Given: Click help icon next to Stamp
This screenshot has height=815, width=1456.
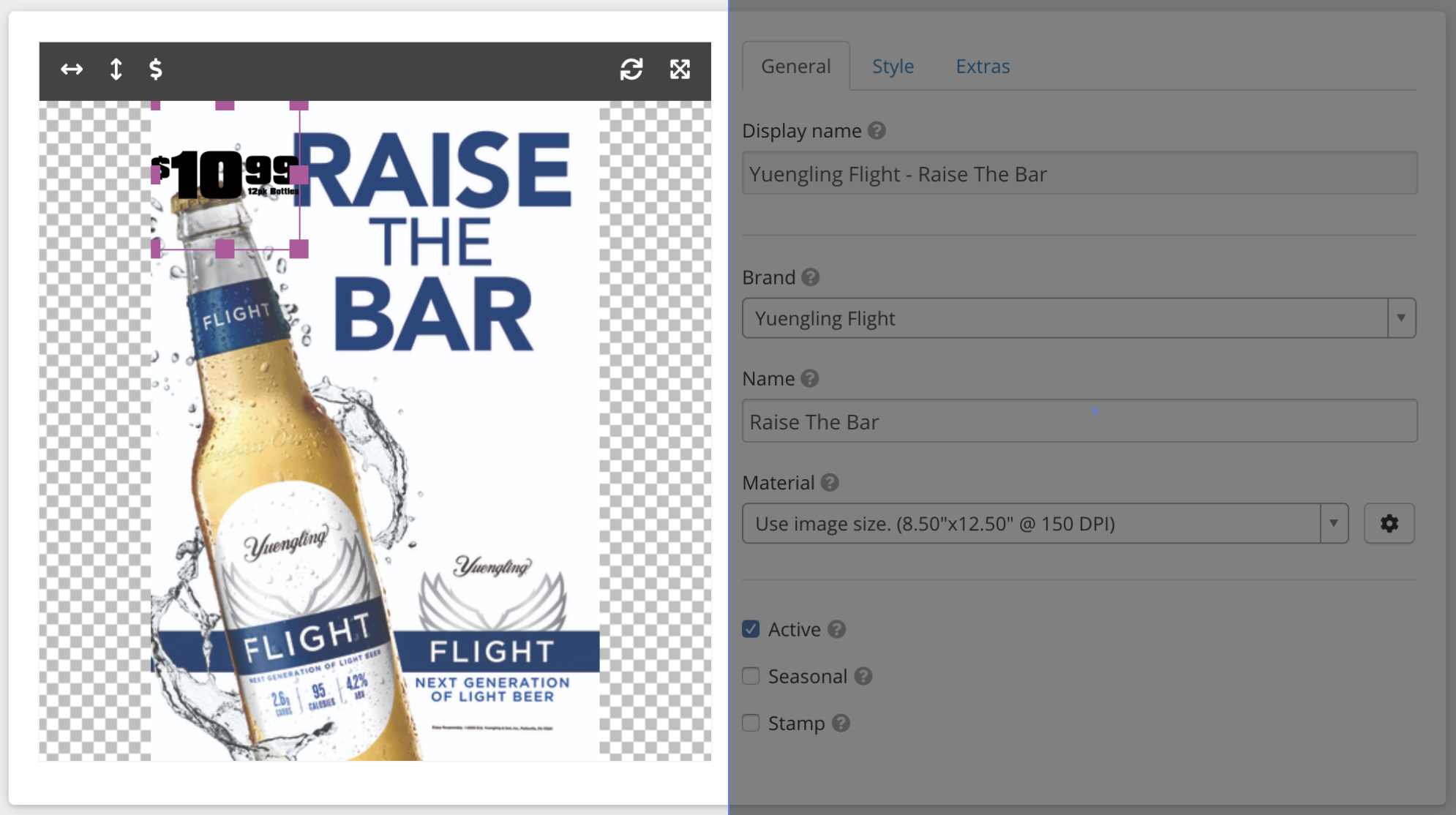Looking at the screenshot, I should (x=841, y=723).
